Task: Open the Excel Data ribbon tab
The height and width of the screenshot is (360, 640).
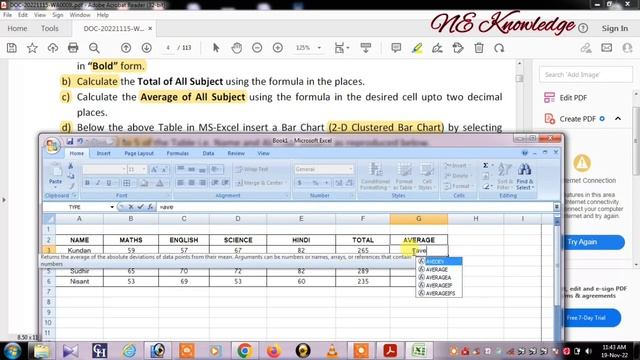Action: (x=208, y=153)
